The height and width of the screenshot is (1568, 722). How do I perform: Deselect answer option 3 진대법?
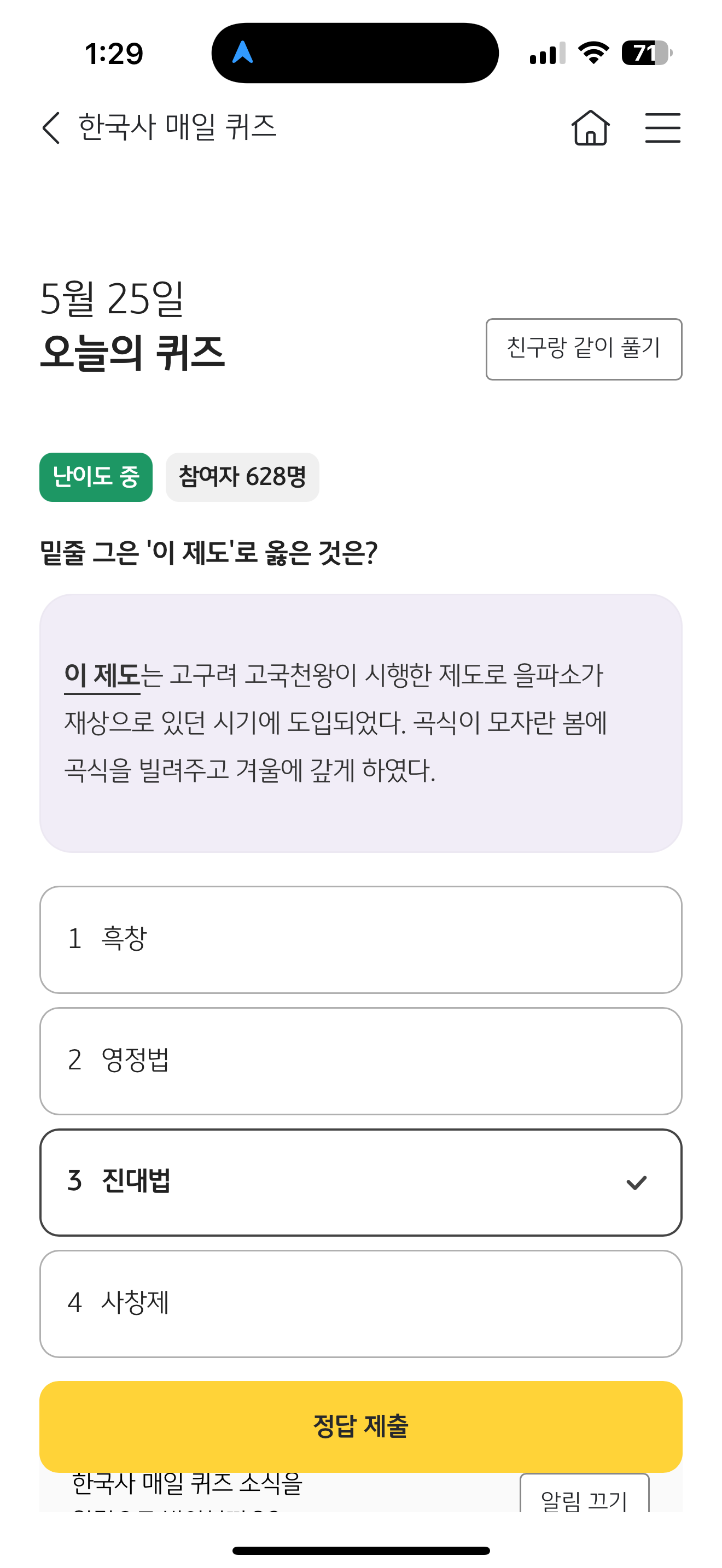pos(361,1182)
